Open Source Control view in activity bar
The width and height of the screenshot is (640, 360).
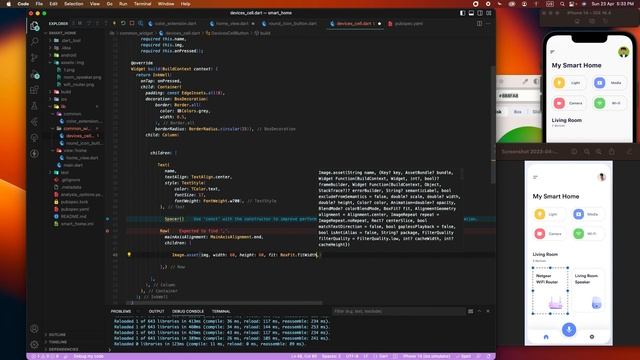[x=35, y=58]
